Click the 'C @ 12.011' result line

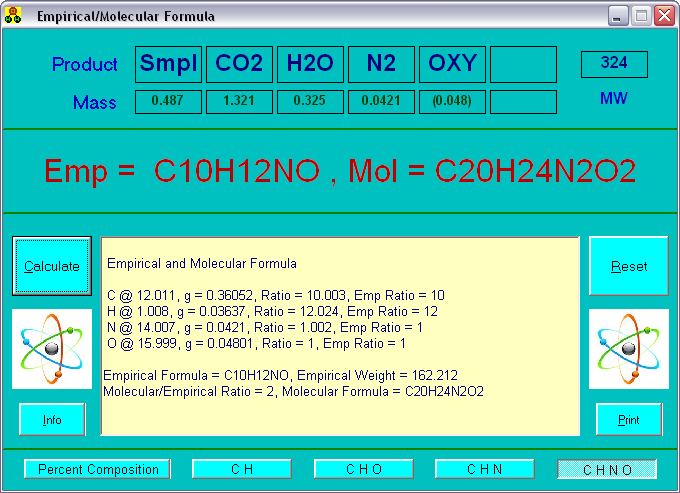276,295
